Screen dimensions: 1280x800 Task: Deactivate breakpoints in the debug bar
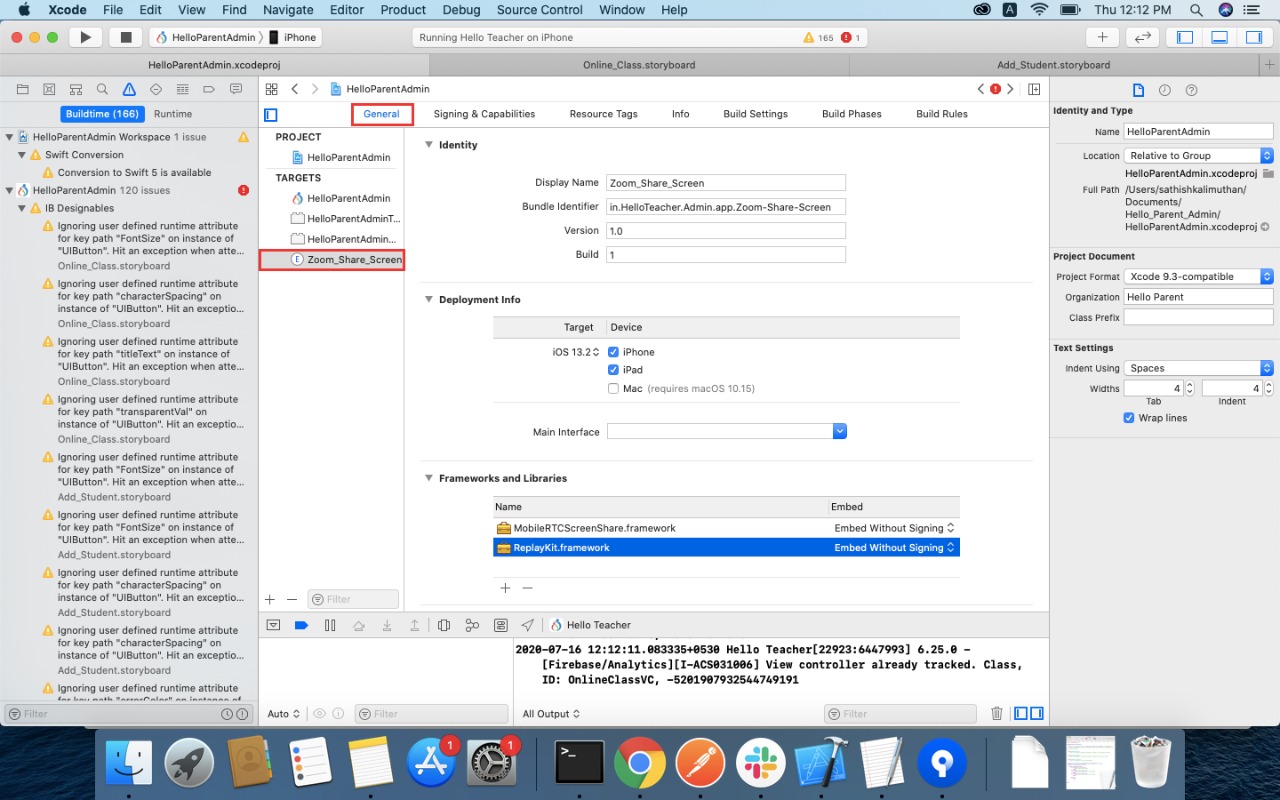point(301,626)
